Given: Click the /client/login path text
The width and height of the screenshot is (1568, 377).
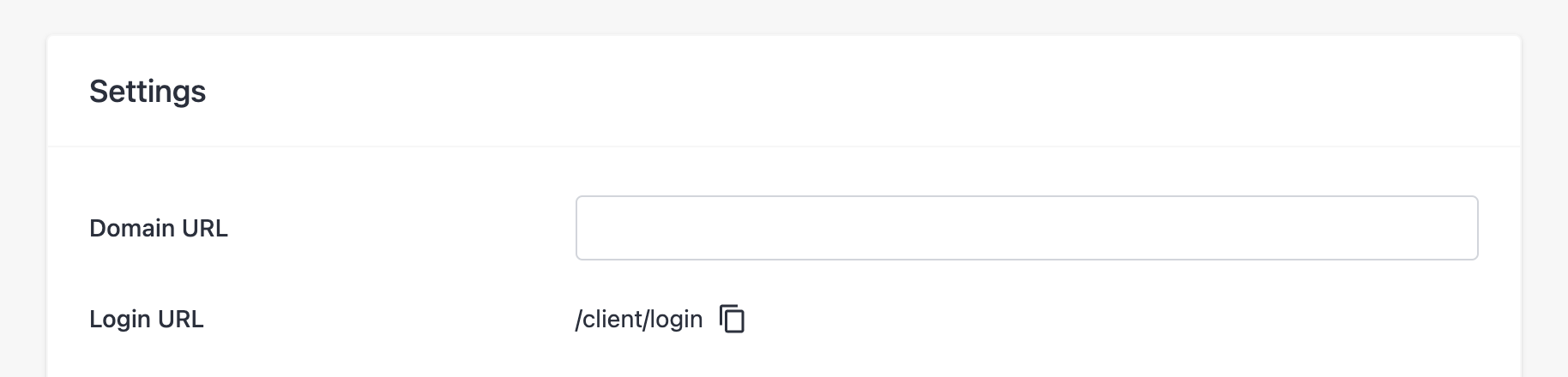Looking at the screenshot, I should [x=639, y=319].
